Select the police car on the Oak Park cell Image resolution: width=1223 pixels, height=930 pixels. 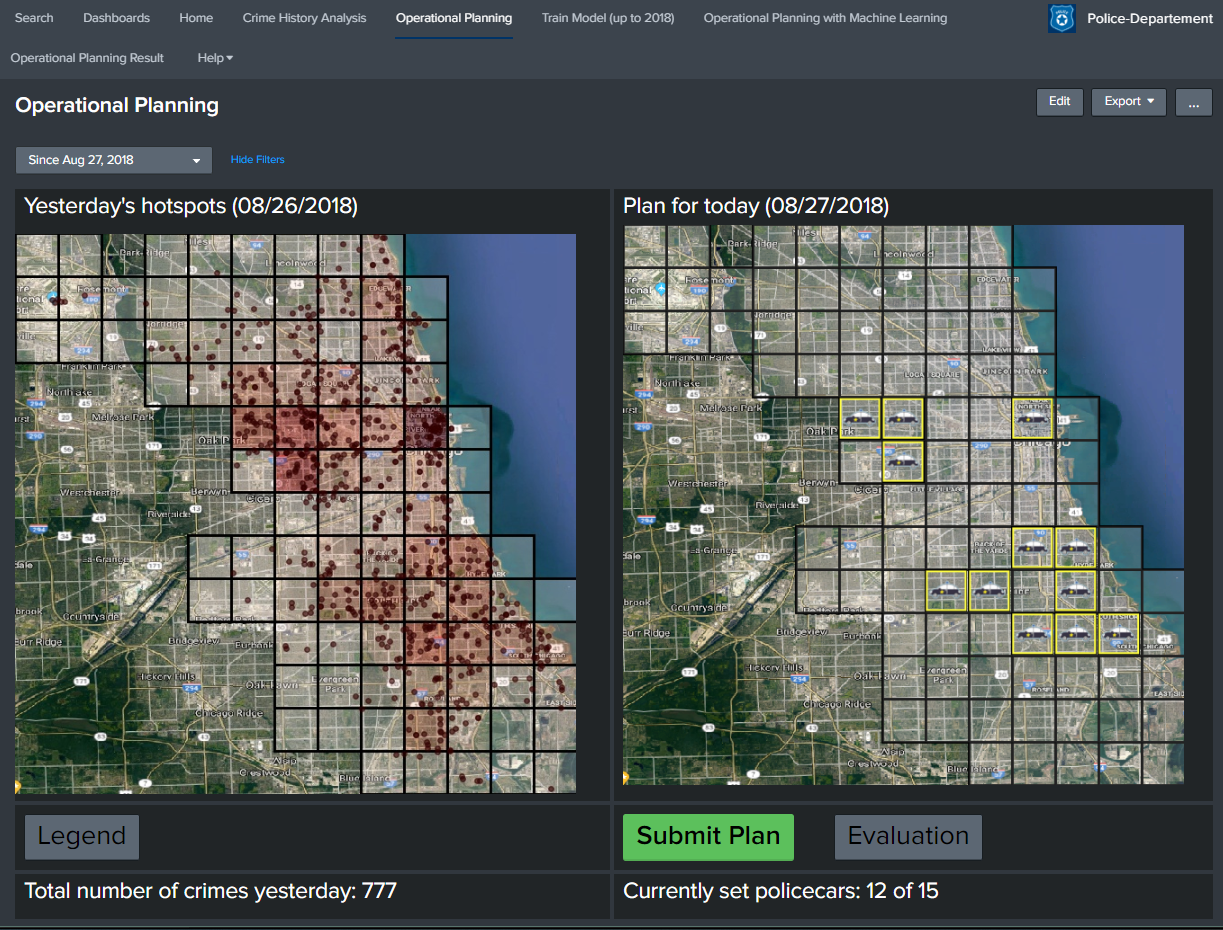coord(860,418)
